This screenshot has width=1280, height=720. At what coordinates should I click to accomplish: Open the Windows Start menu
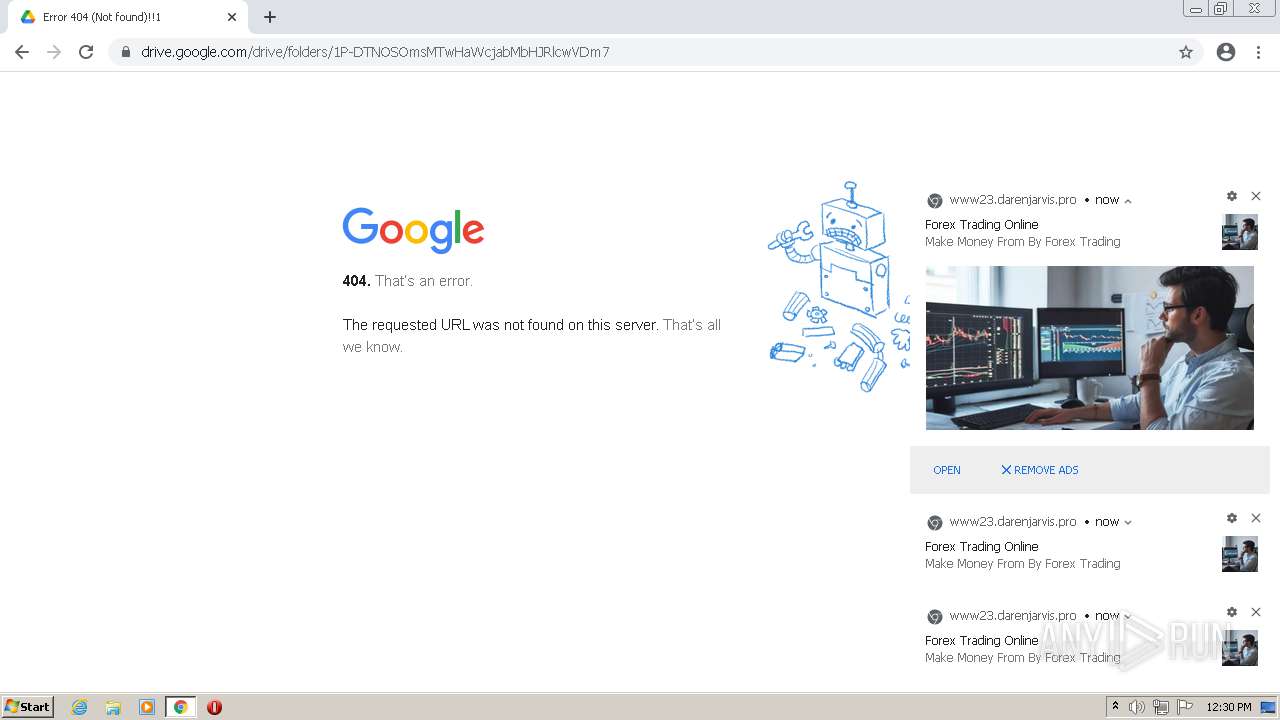28,707
